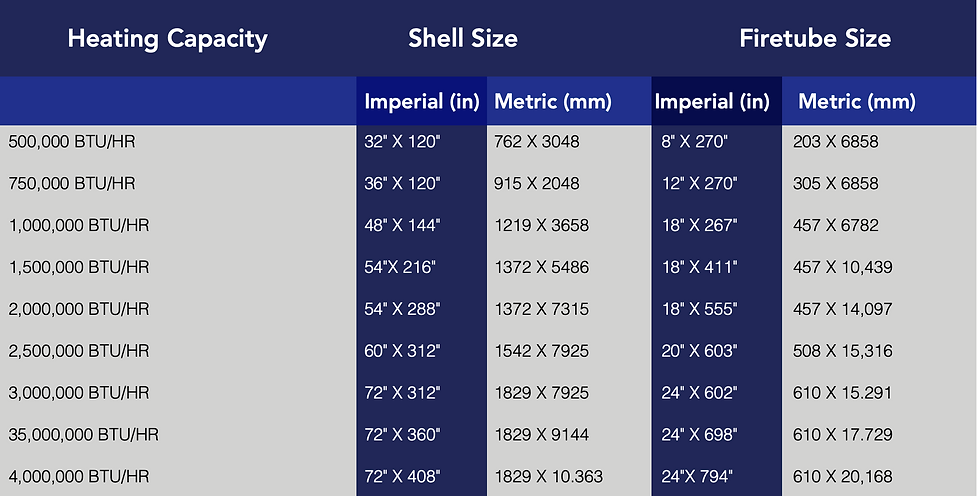The image size is (977, 496).
Task: Select the Shell Size header
Action: 463,39
